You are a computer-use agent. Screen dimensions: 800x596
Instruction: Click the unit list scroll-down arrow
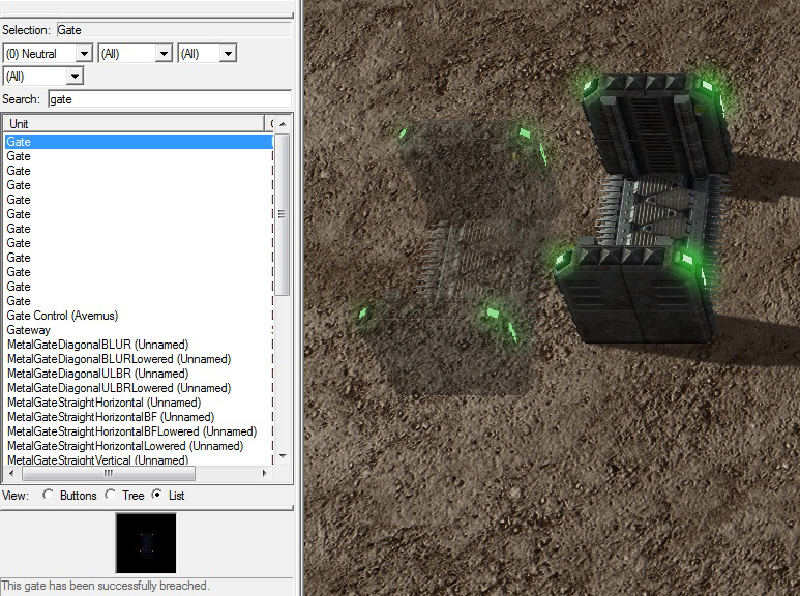(x=283, y=456)
